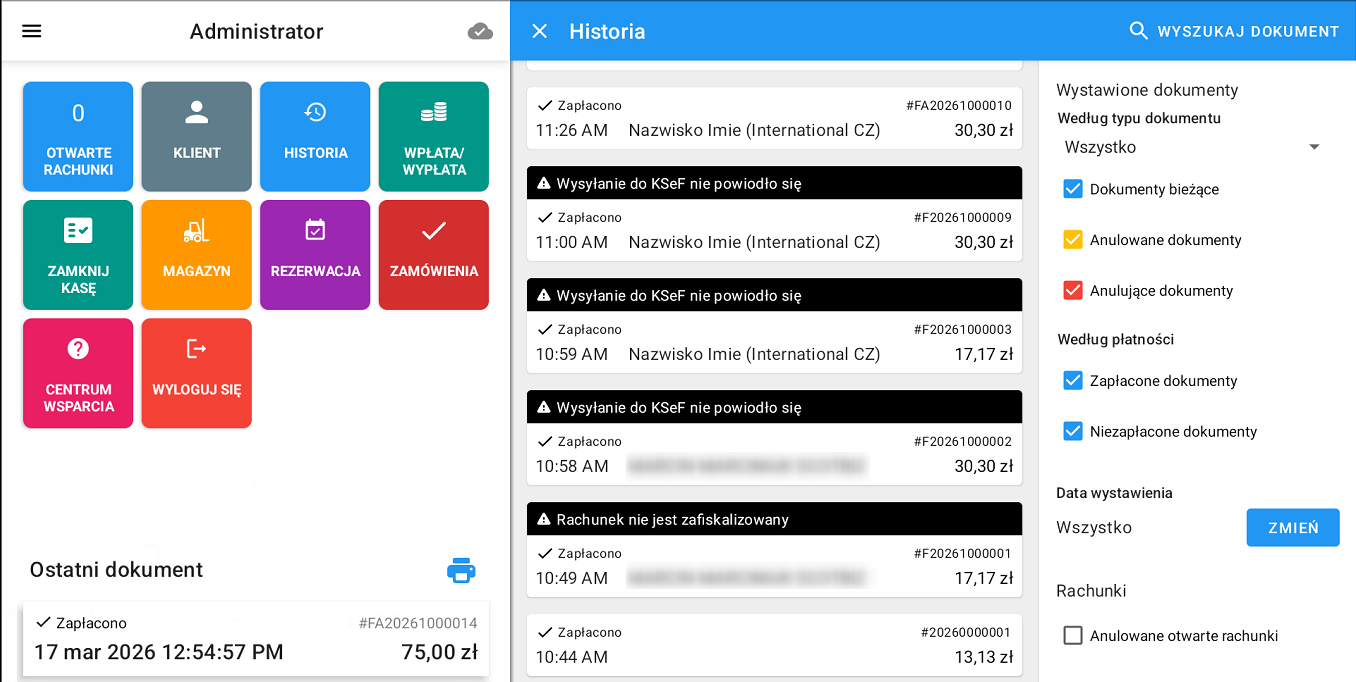Open document #F20261000003 row
Image resolution: width=1356 pixels, height=682 pixels.
(x=774, y=342)
